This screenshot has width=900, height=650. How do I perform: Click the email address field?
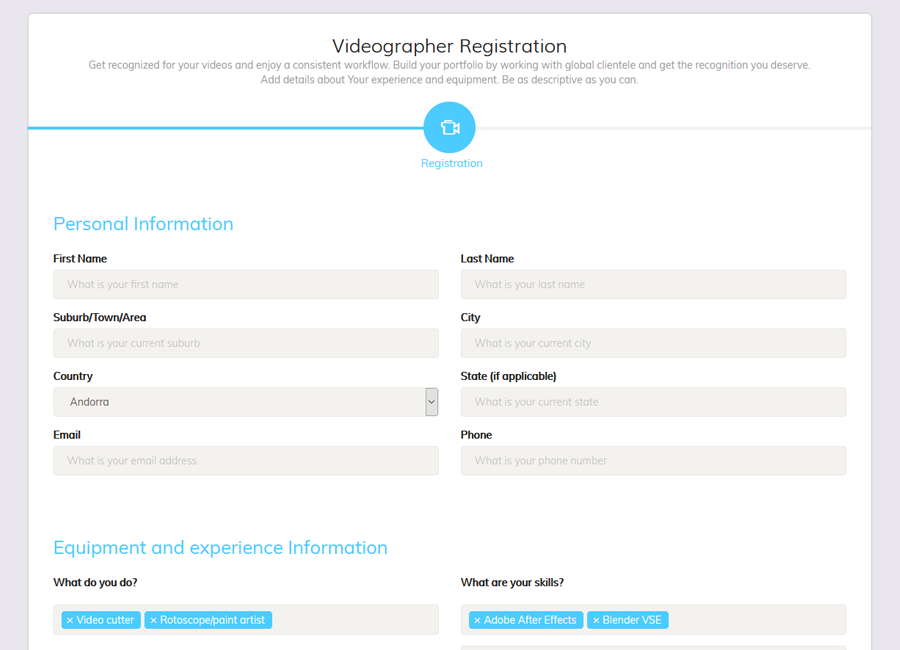pyautogui.click(x=245, y=460)
